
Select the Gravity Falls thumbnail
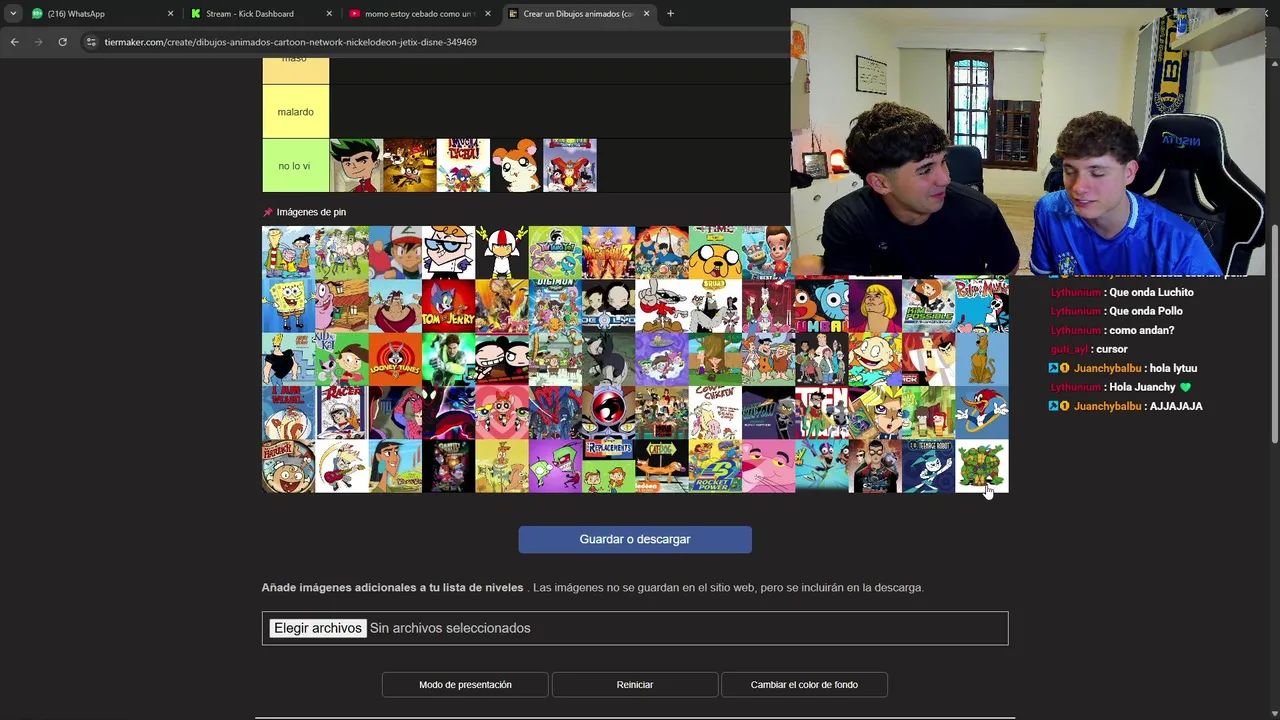click(448, 466)
